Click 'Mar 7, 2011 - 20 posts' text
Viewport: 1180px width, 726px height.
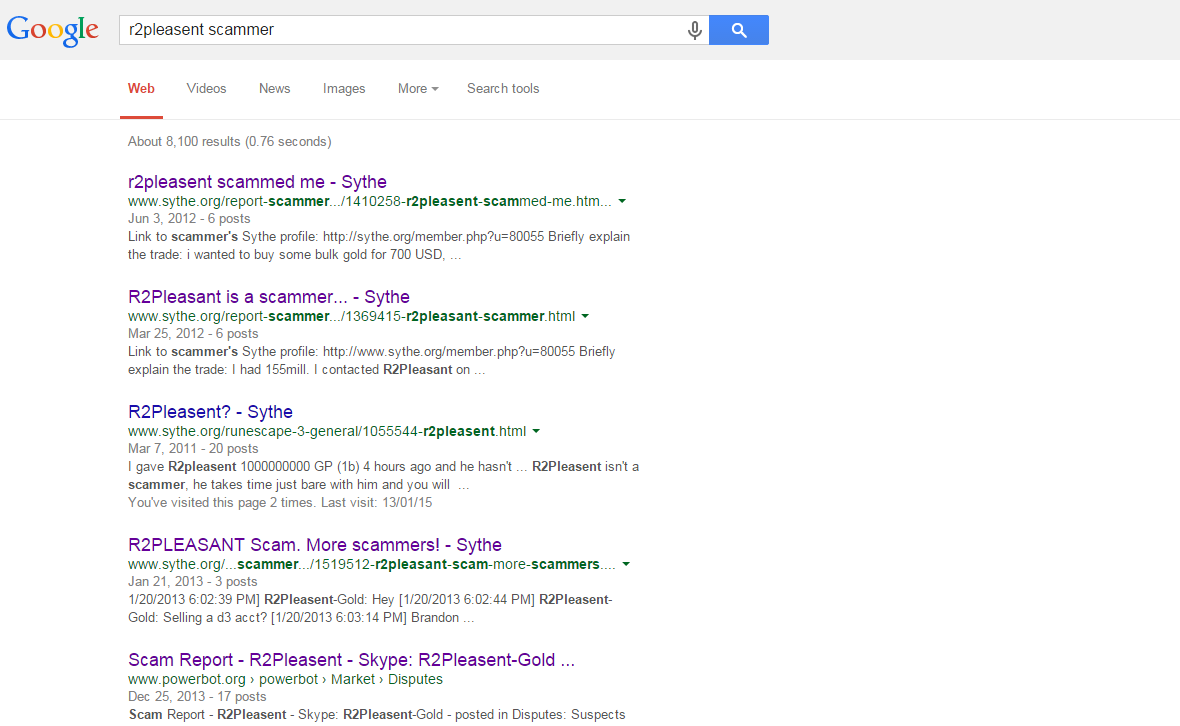click(x=193, y=449)
